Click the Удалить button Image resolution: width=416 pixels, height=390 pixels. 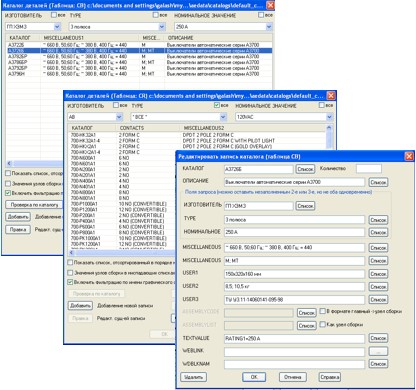(194, 377)
